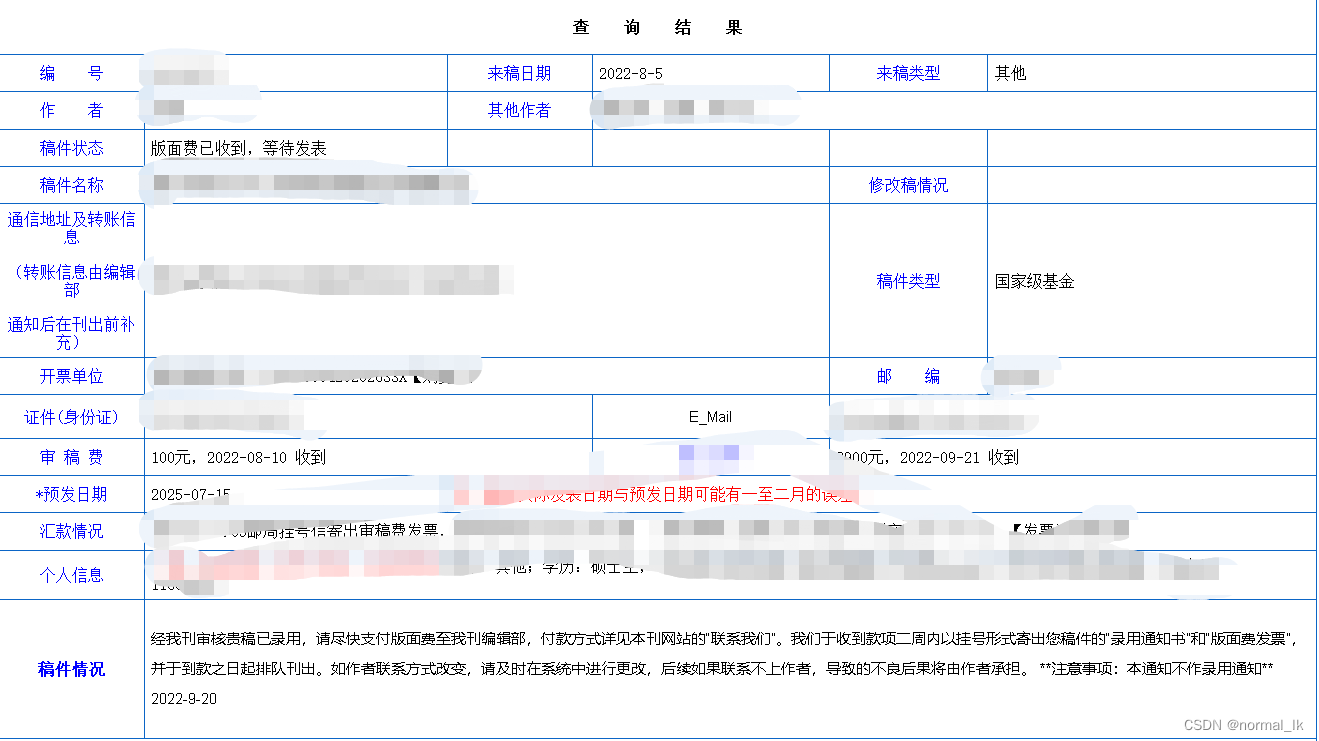Select the 国家级基金 value

(x=1034, y=281)
